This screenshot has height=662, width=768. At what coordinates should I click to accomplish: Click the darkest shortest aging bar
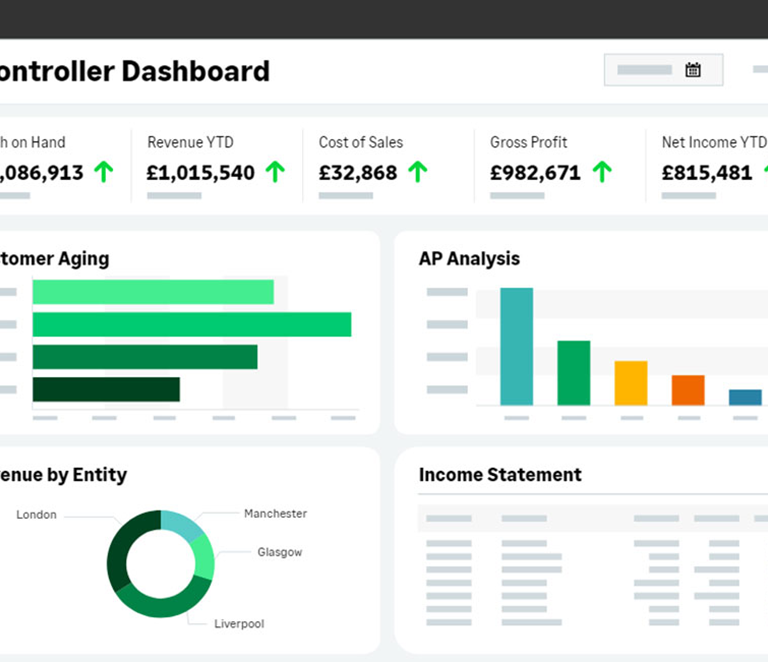tap(106, 389)
